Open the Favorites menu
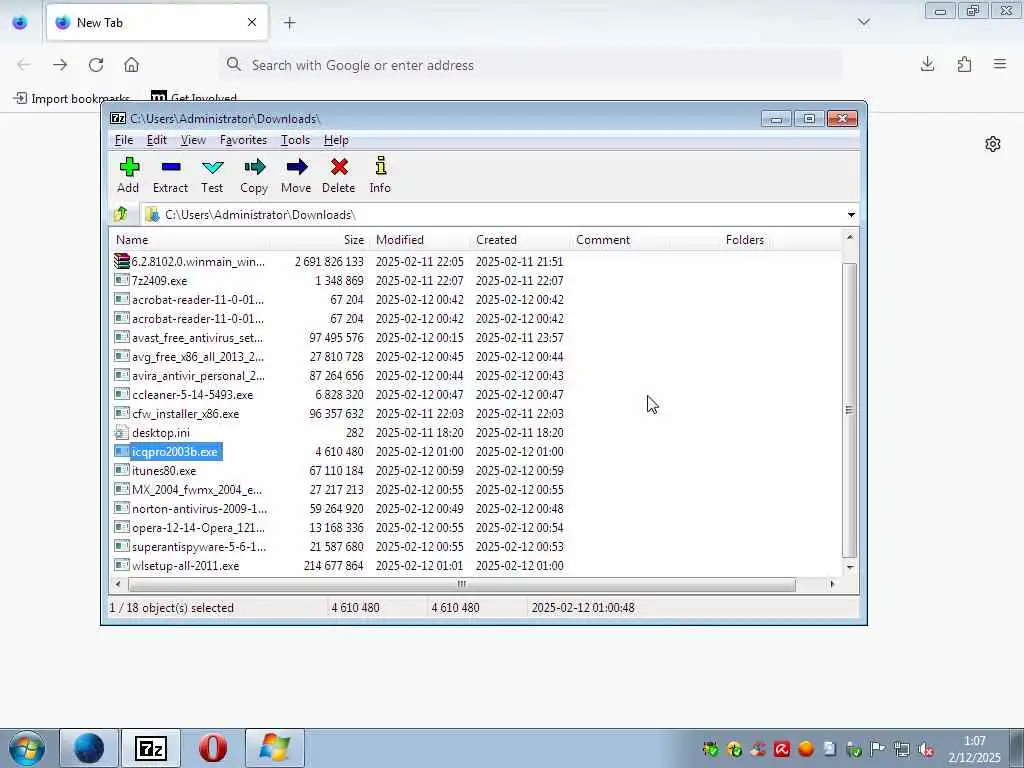 point(244,140)
